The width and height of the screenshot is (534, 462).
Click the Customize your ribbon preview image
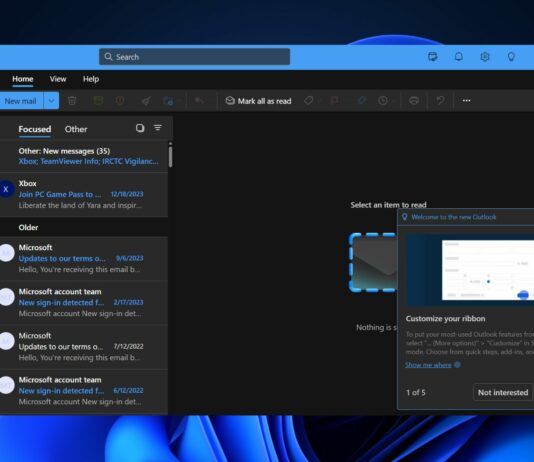click(470, 270)
